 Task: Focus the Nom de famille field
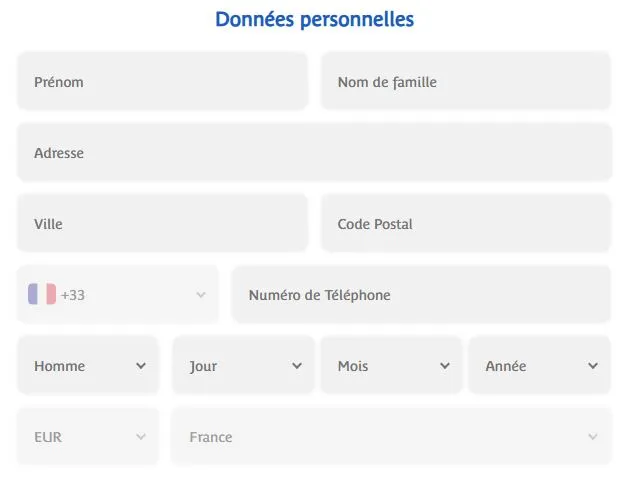tap(465, 82)
